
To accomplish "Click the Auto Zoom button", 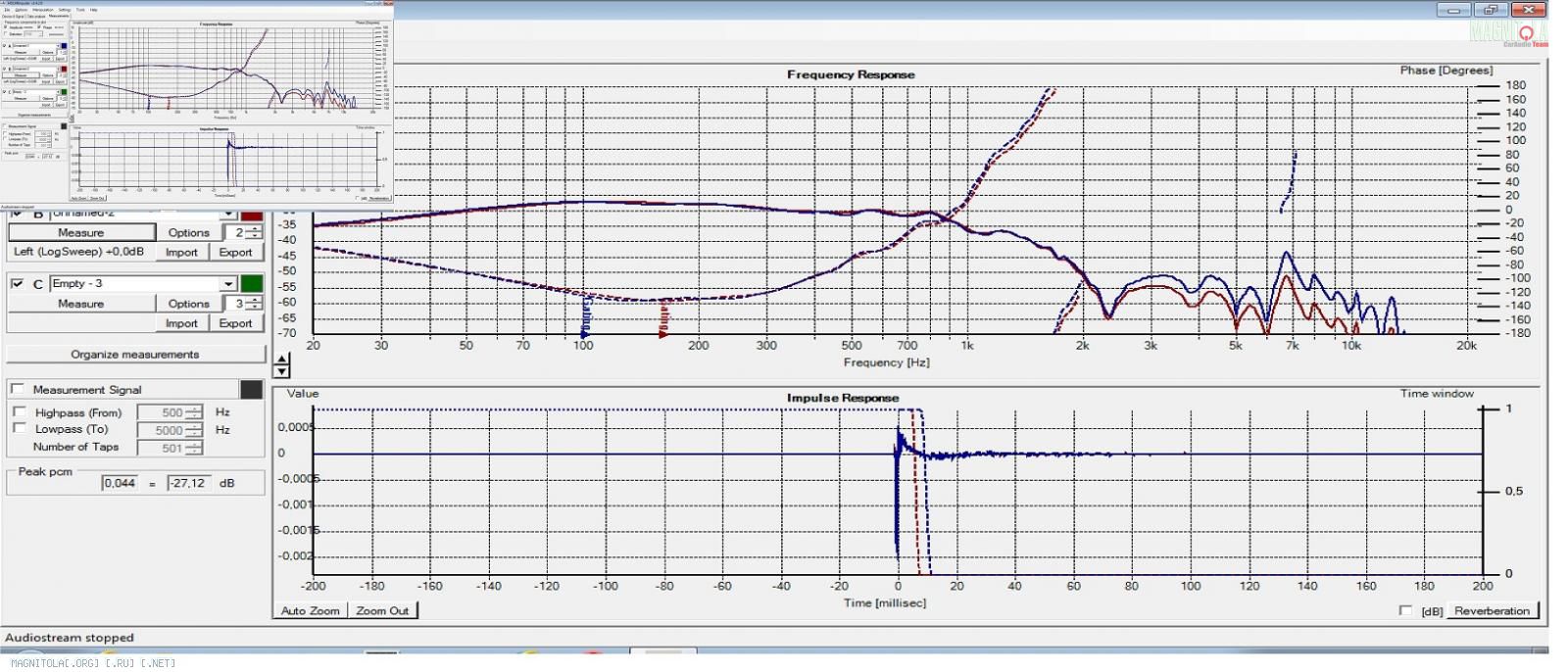I will pyautogui.click(x=311, y=610).
